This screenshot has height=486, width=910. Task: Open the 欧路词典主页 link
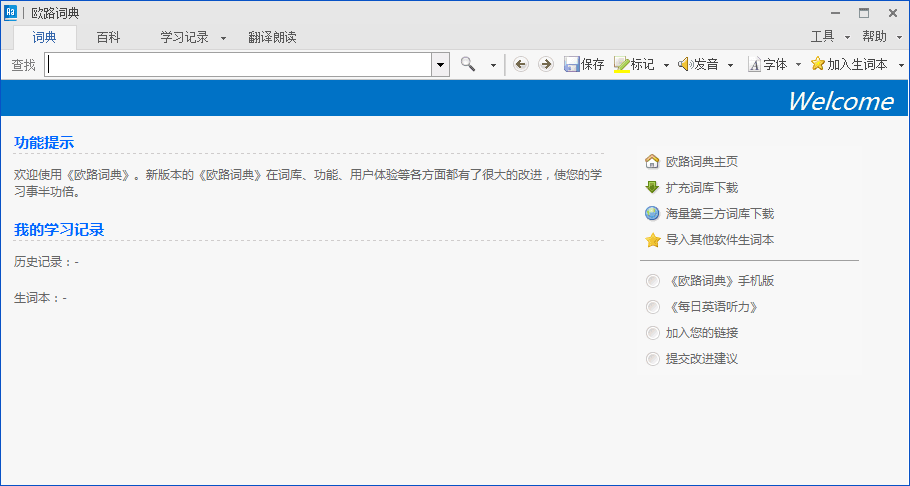coord(701,161)
